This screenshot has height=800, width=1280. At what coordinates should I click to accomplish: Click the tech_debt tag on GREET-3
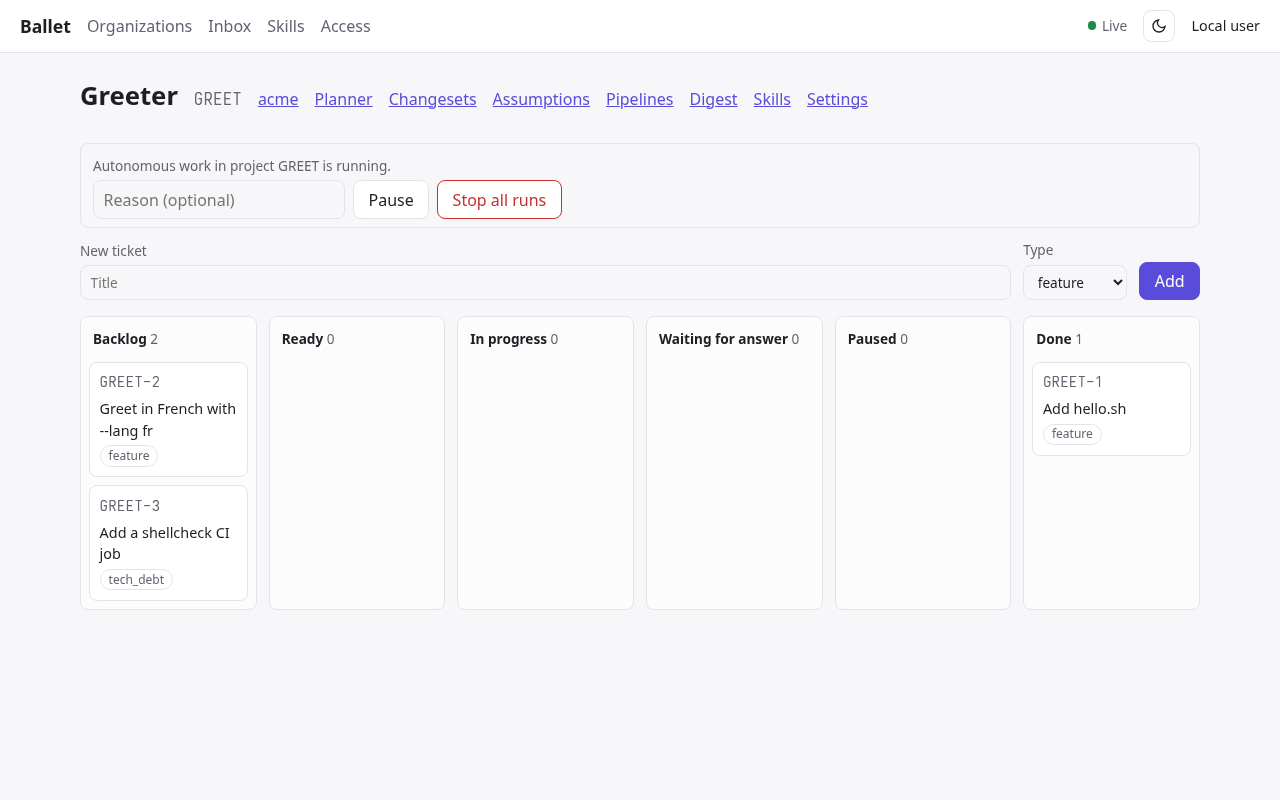click(x=136, y=580)
